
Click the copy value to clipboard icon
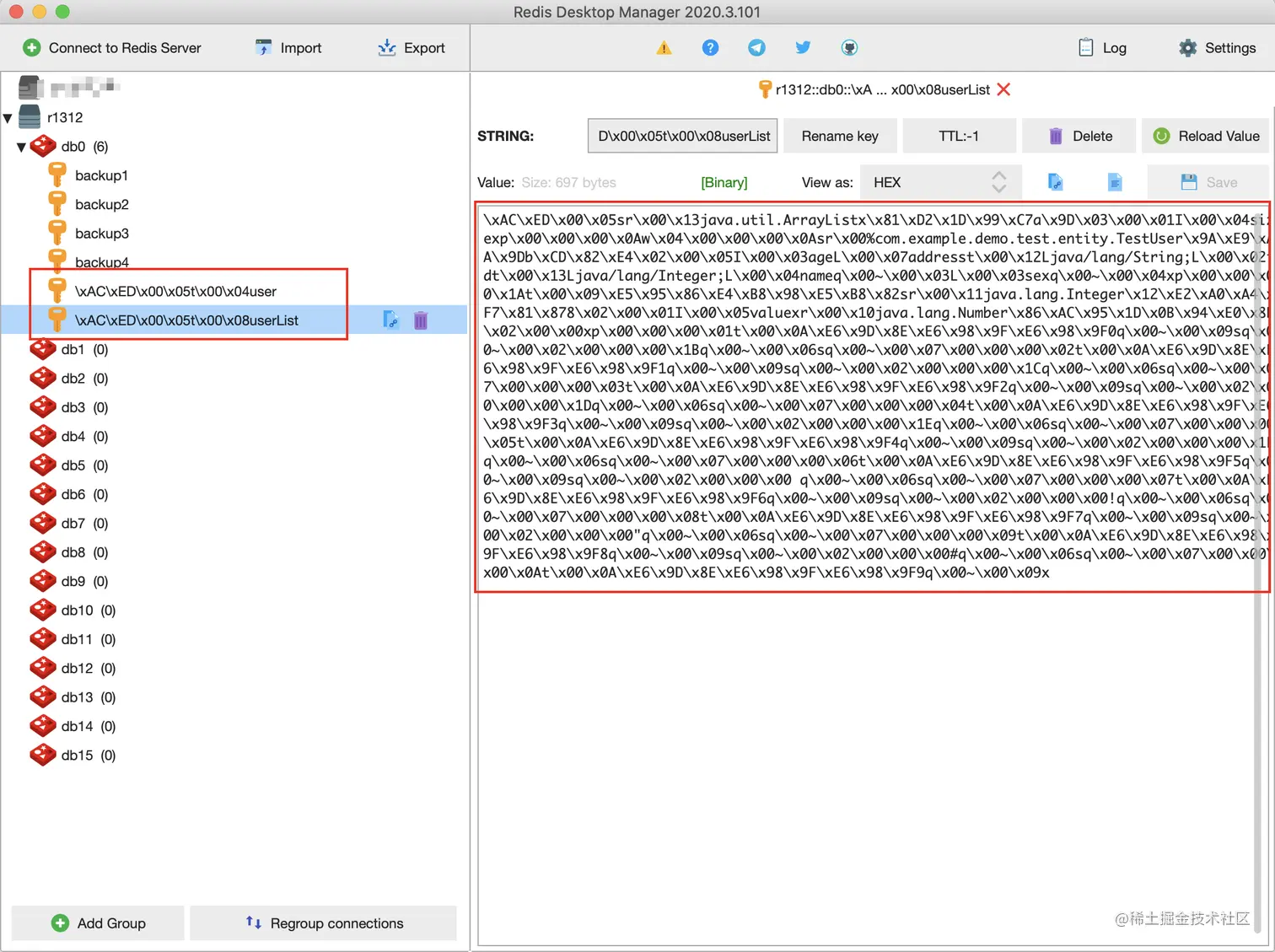(x=1055, y=182)
